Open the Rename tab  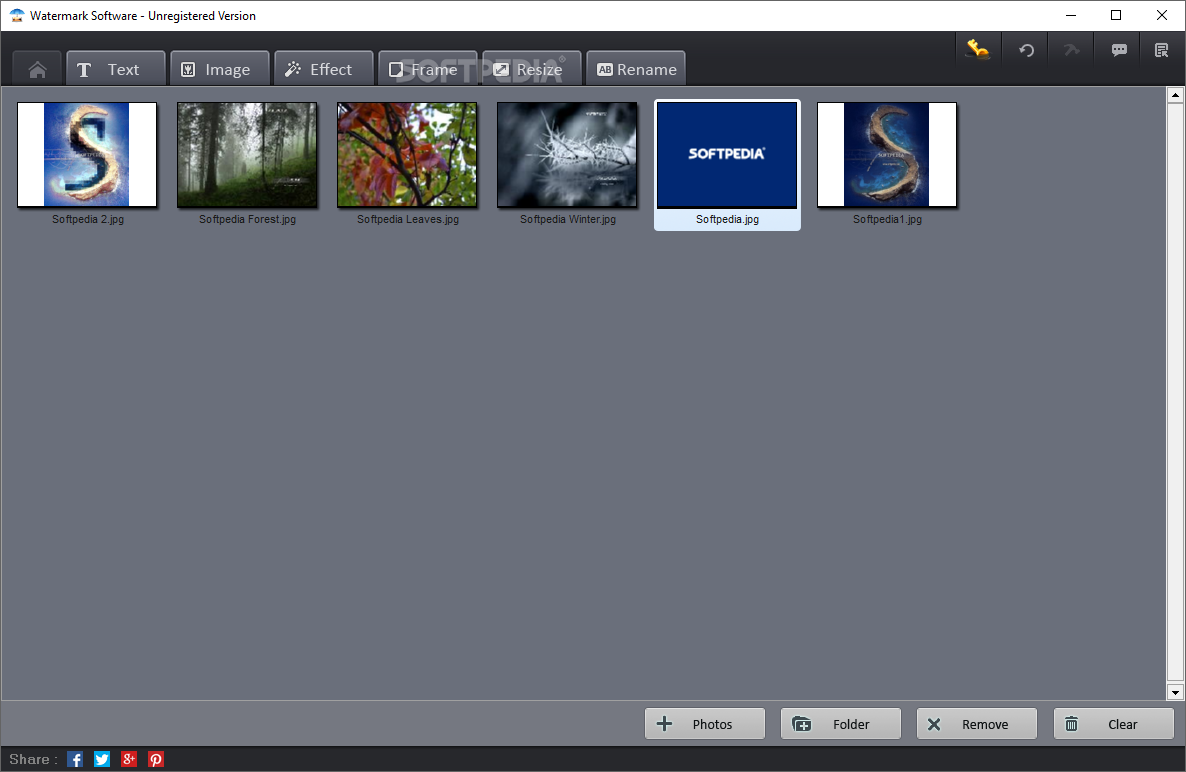[636, 70]
